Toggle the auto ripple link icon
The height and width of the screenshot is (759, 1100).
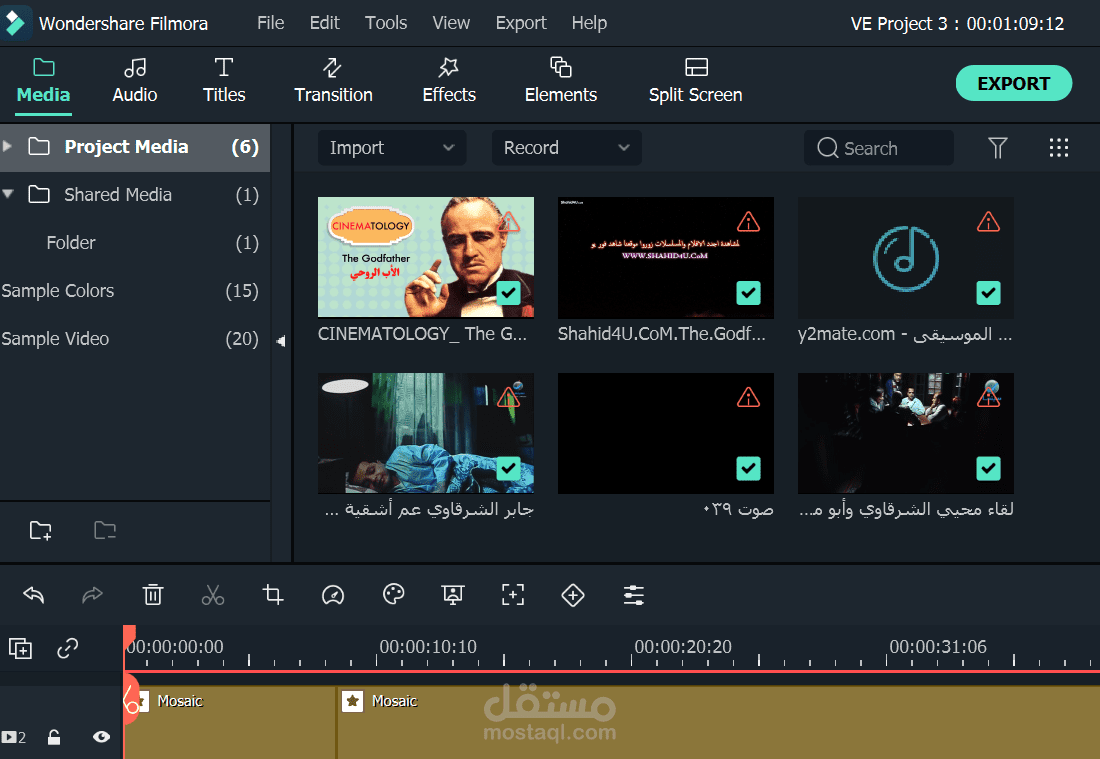coord(67,648)
